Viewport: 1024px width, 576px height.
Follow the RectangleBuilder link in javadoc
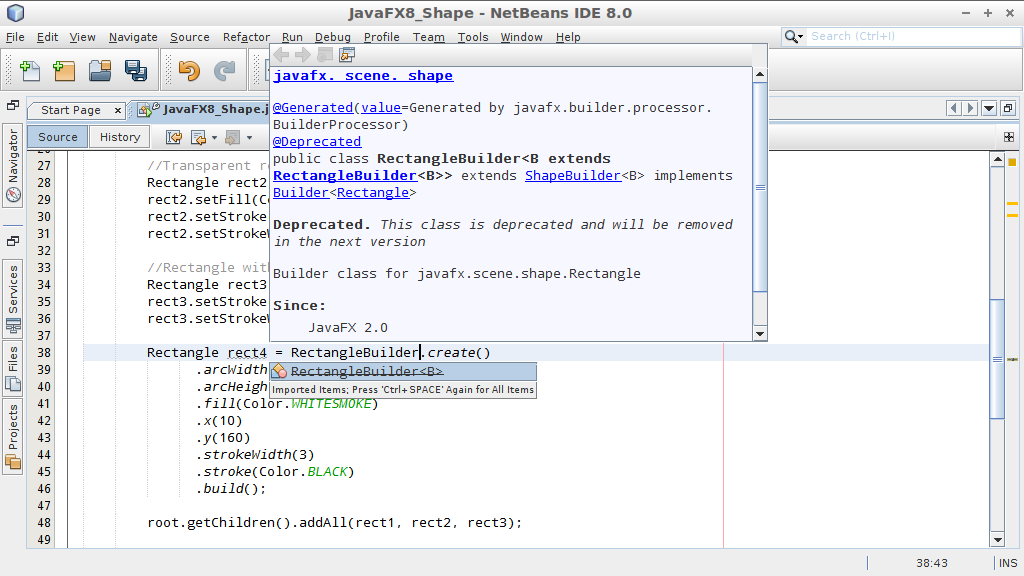(x=345, y=176)
